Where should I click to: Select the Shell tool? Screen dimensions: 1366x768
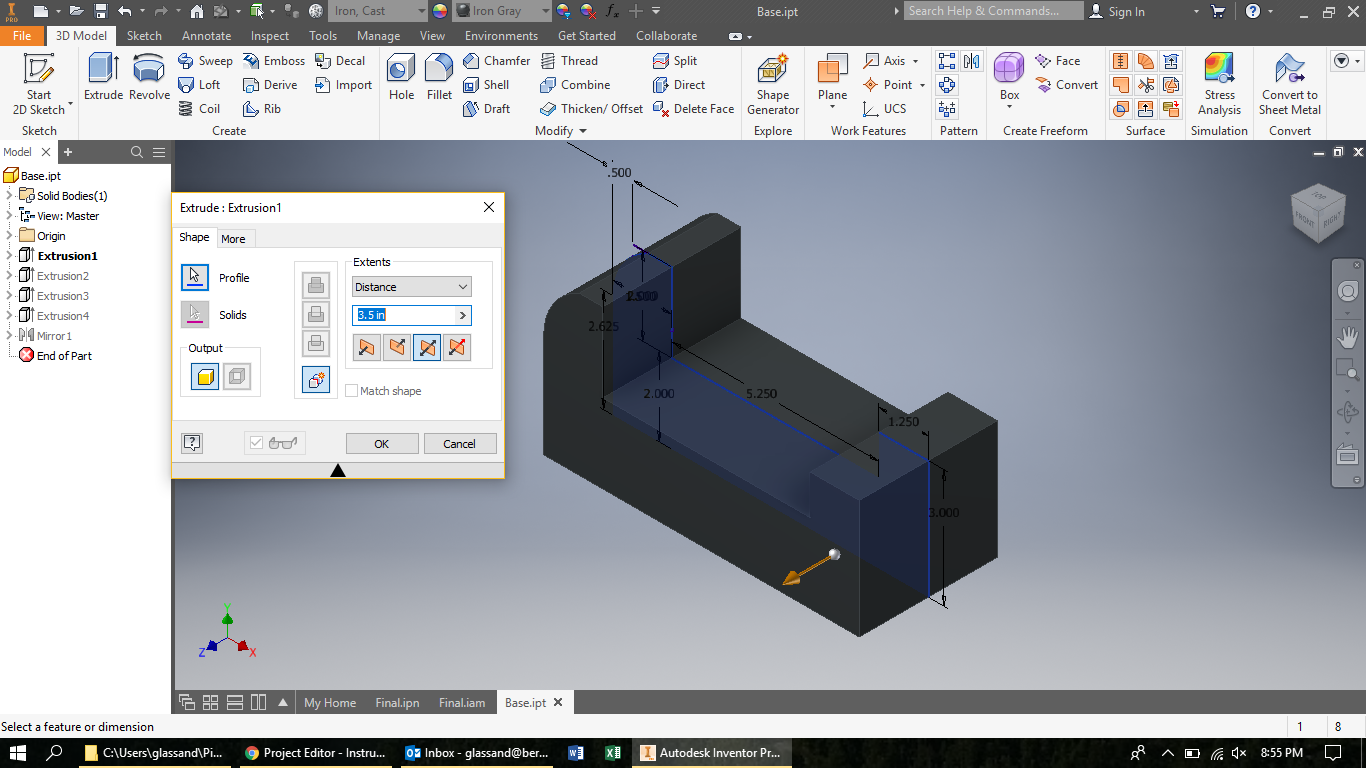[487, 85]
